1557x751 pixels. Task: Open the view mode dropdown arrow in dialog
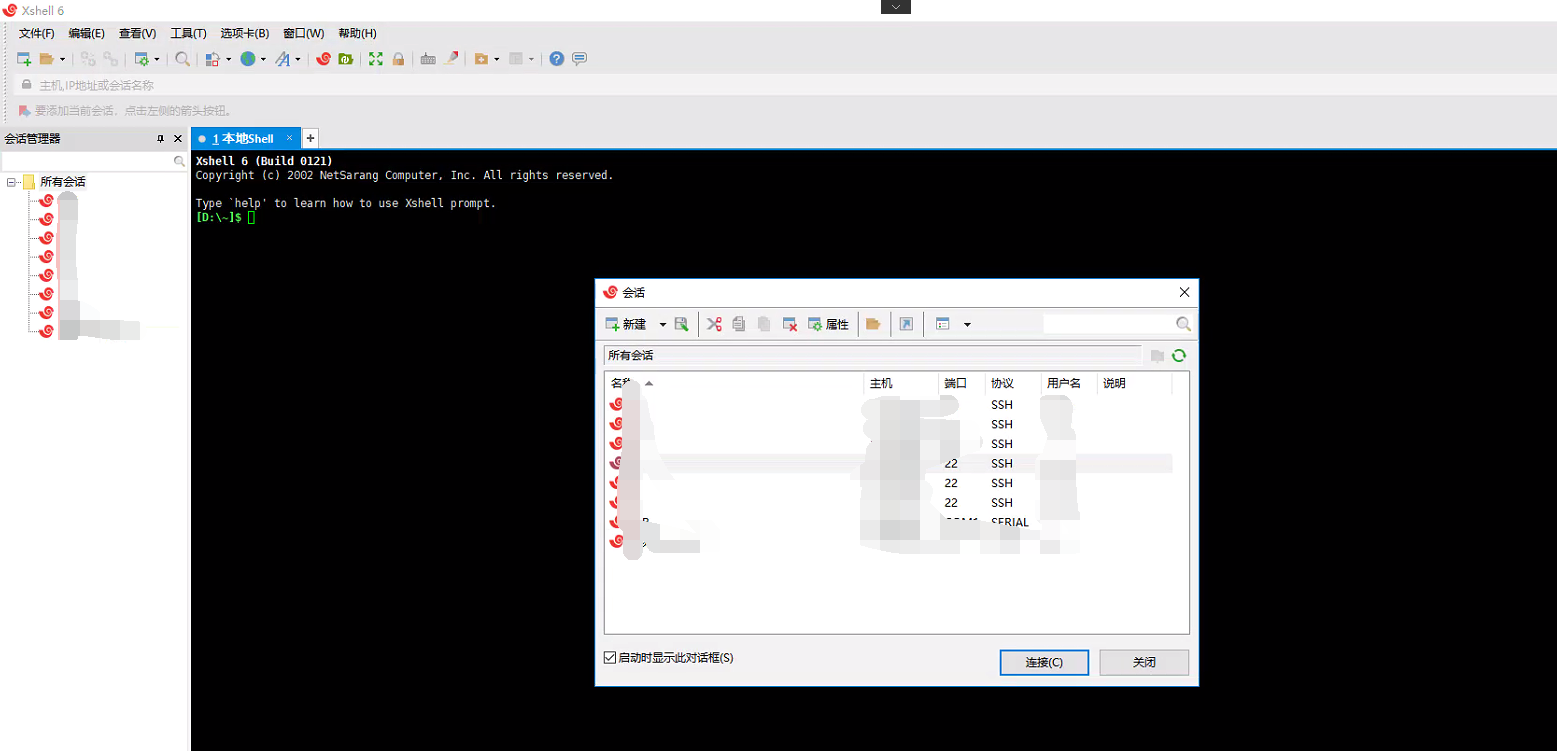967,324
